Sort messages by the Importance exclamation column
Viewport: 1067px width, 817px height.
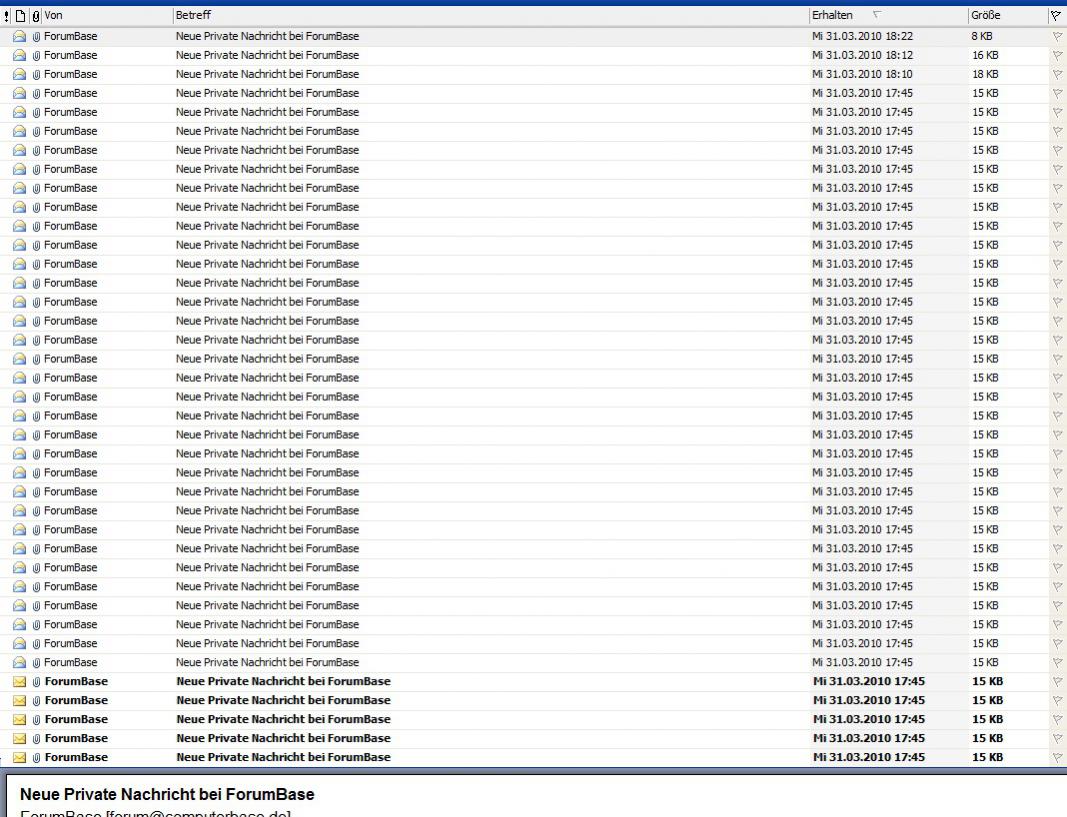7,16
